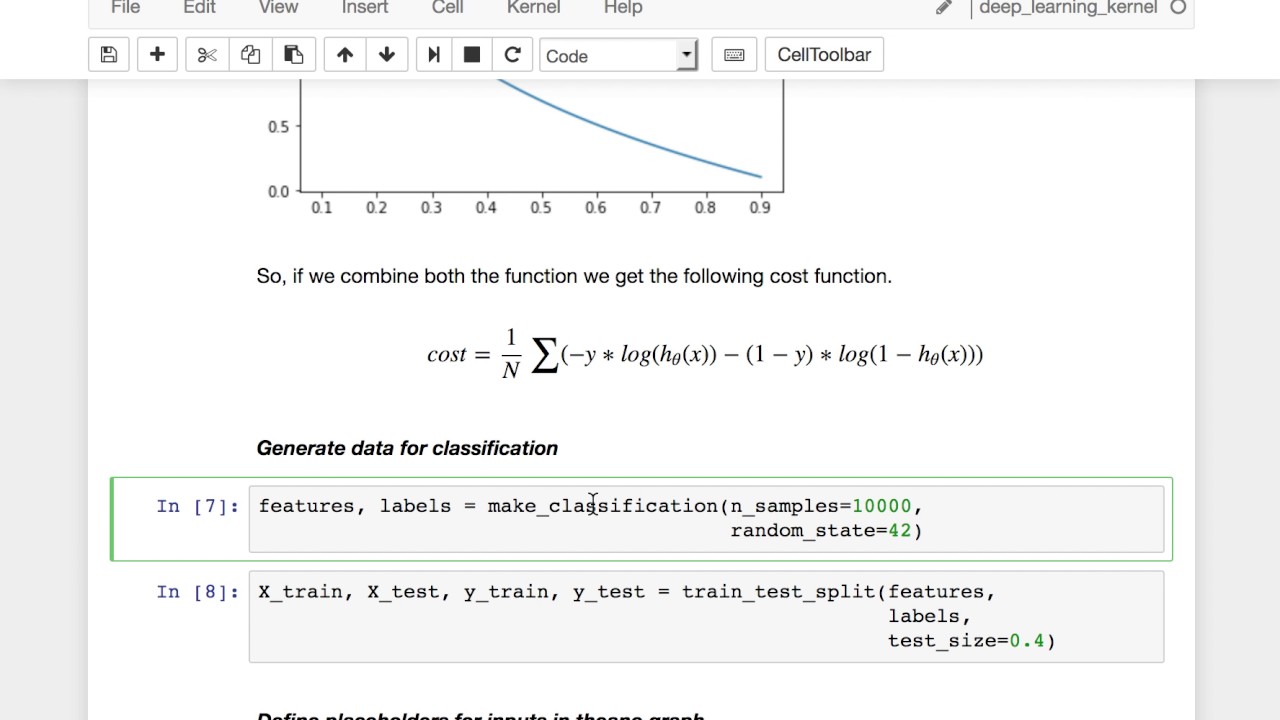The image size is (1280, 720).
Task: Cut selected cell with scissors icon
Action: (x=207, y=55)
